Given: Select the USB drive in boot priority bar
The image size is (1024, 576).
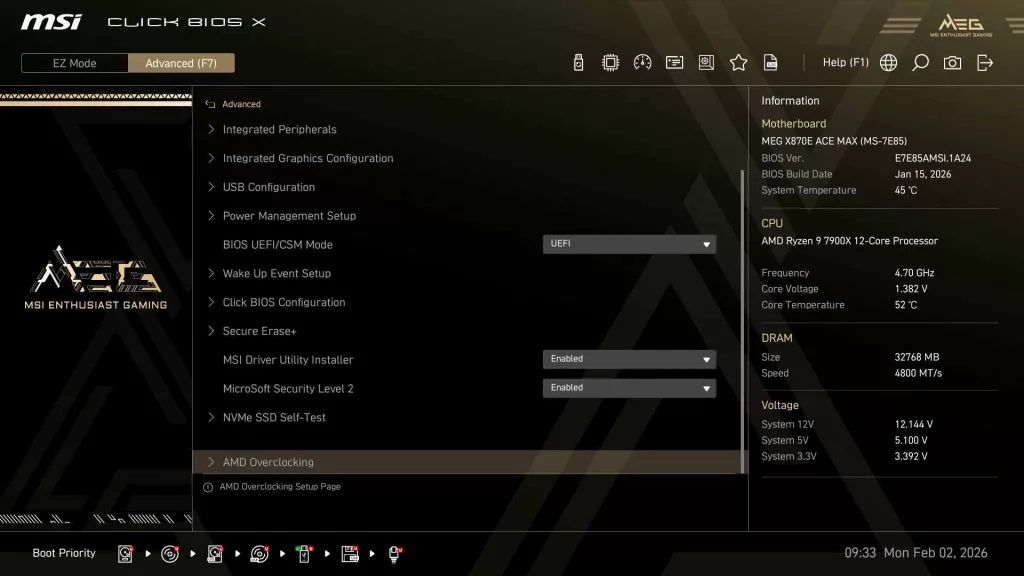Looking at the screenshot, I should (x=304, y=553).
